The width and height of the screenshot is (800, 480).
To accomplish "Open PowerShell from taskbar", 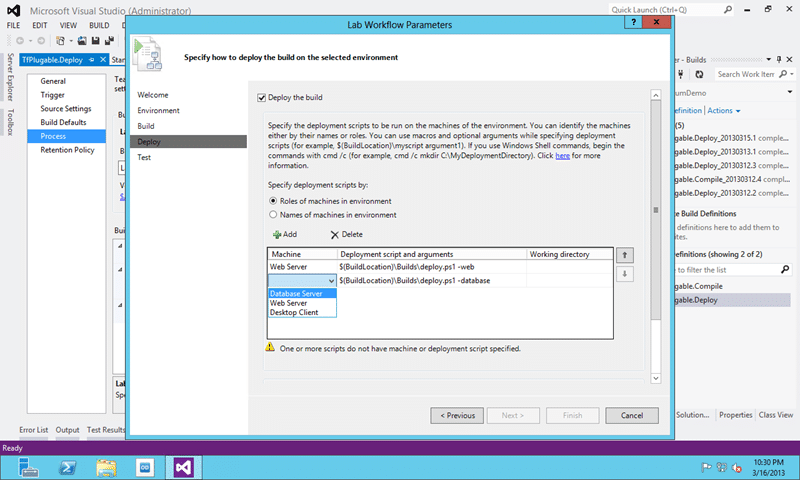I will click(x=67, y=467).
